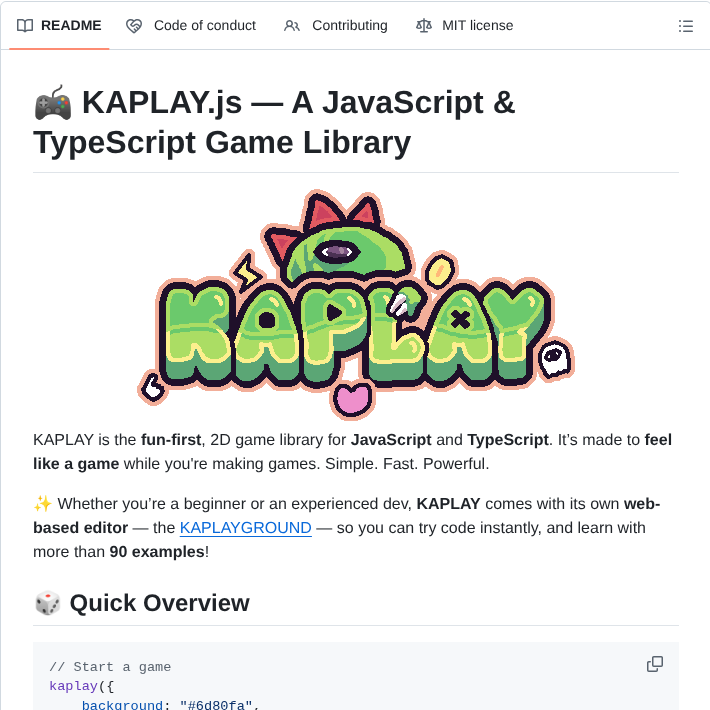Follow the KAPLAYGROUND link

pos(245,528)
